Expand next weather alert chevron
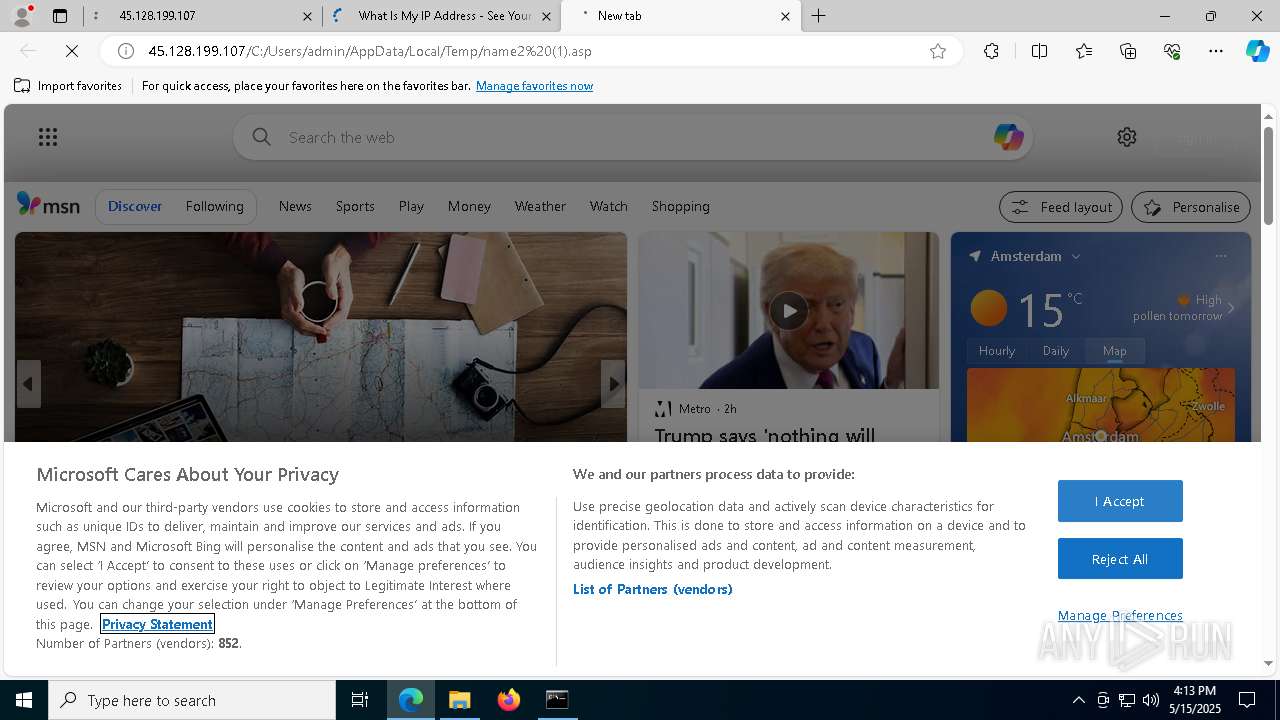This screenshot has height=720, width=1280. point(1231,308)
